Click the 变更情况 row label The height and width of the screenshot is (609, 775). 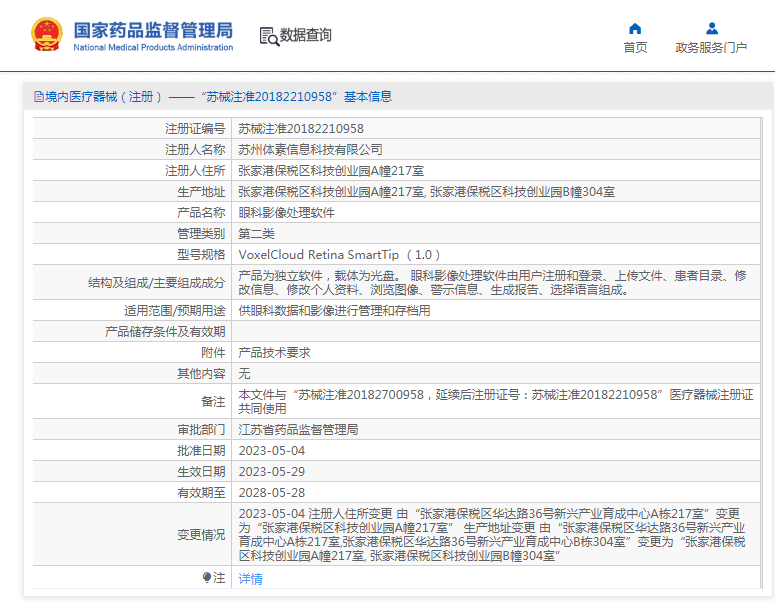point(202,534)
